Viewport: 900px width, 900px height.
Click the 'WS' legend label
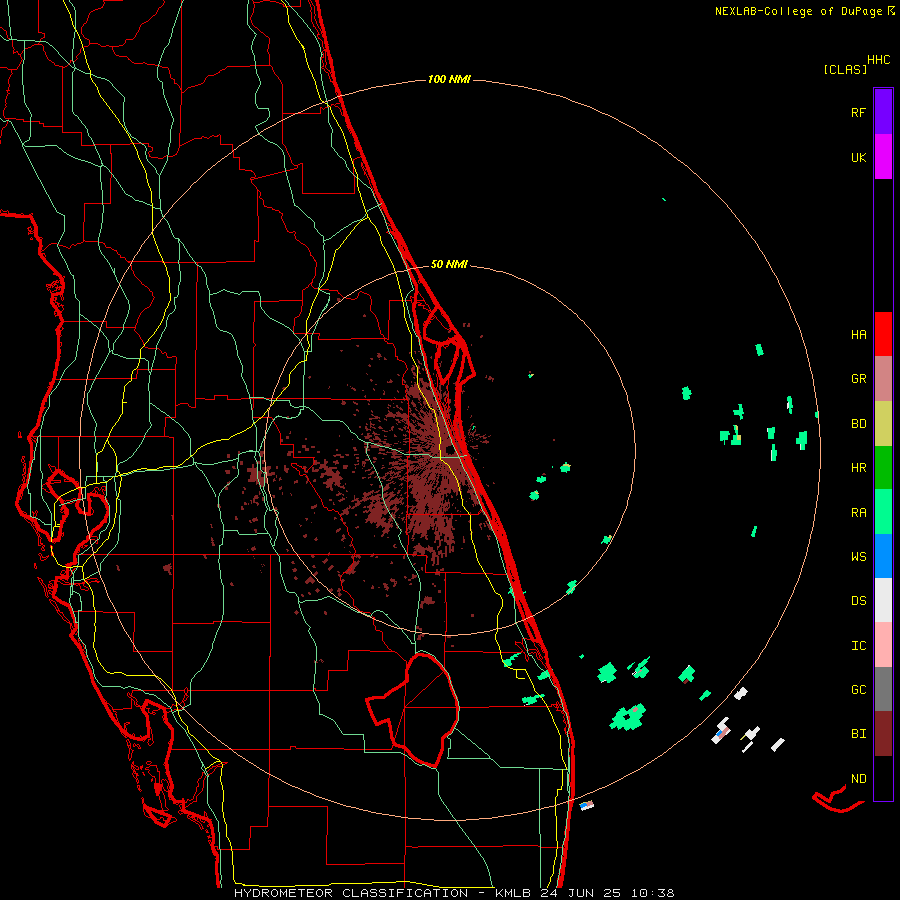(858, 556)
